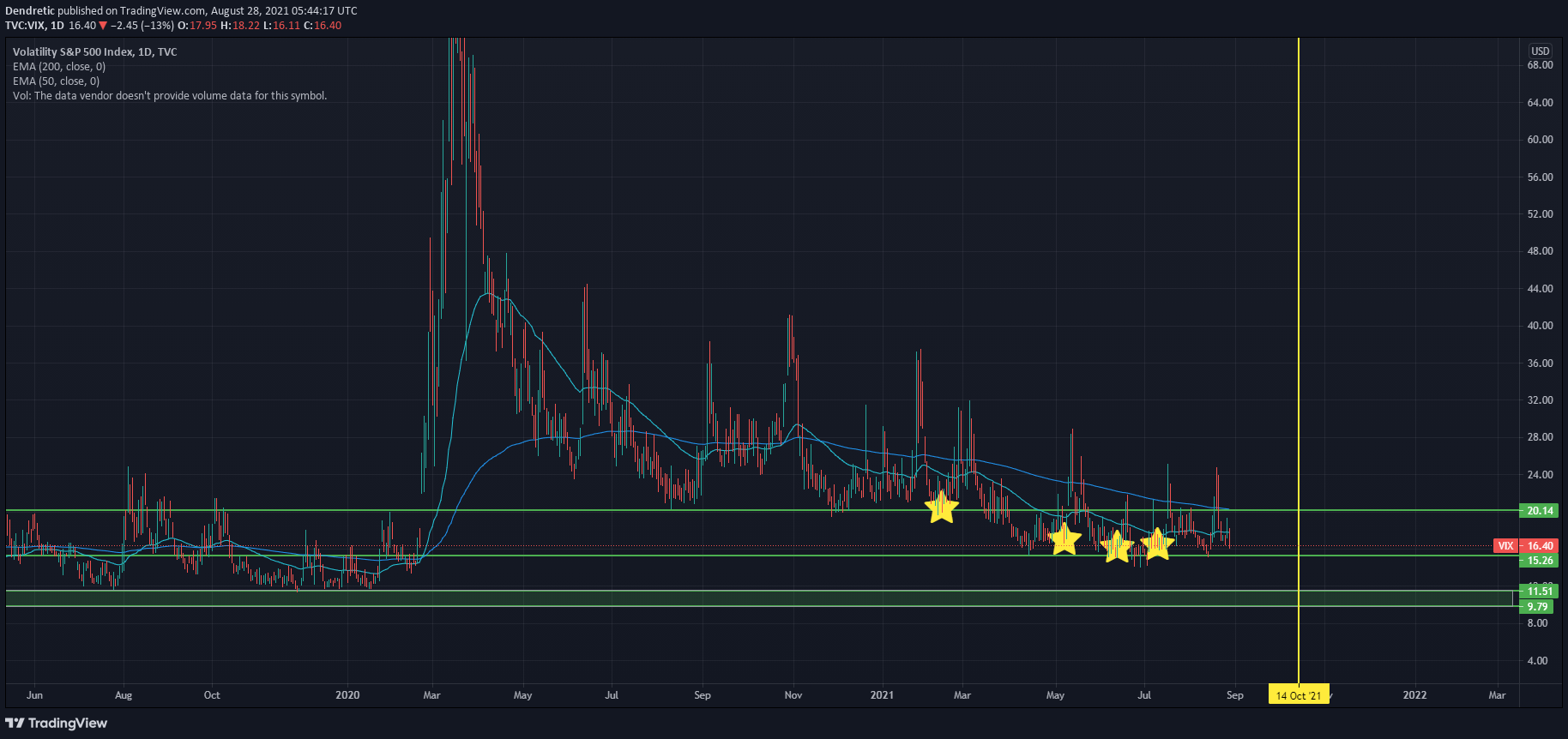Select the TVC:VIX, 1D symbol header
Viewport: 1568px width, 739px height.
point(34,26)
